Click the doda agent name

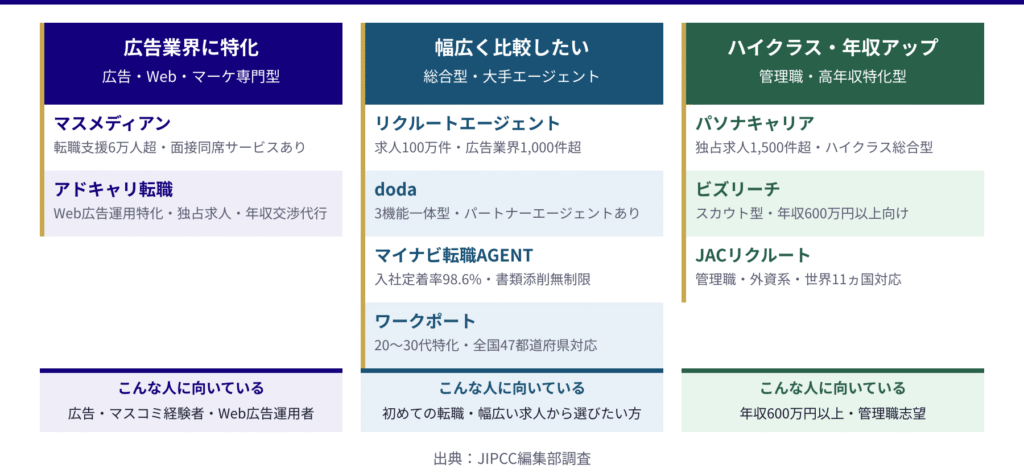pyautogui.click(x=396, y=190)
